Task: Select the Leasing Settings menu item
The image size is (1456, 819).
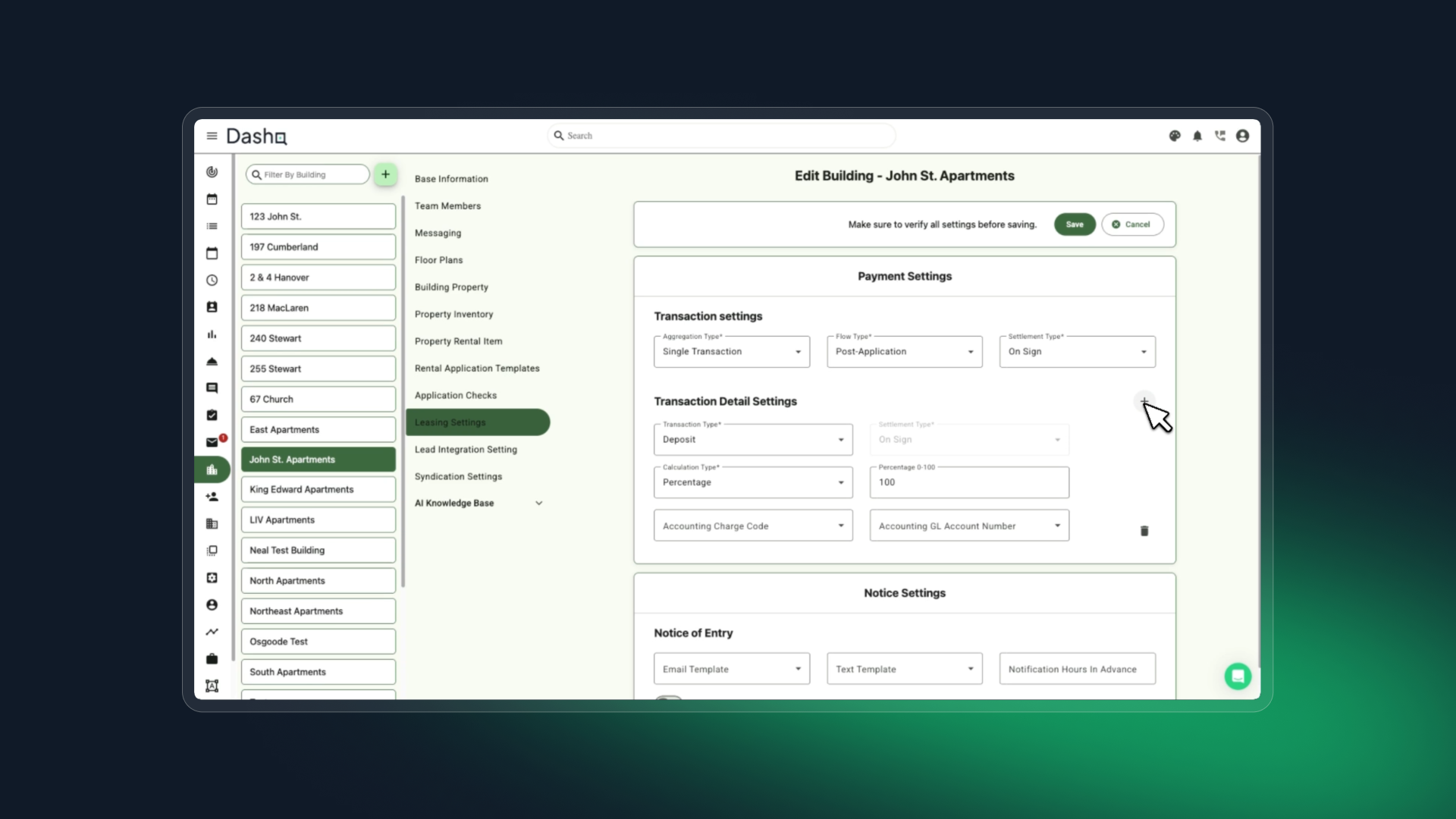Action: click(478, 422)
